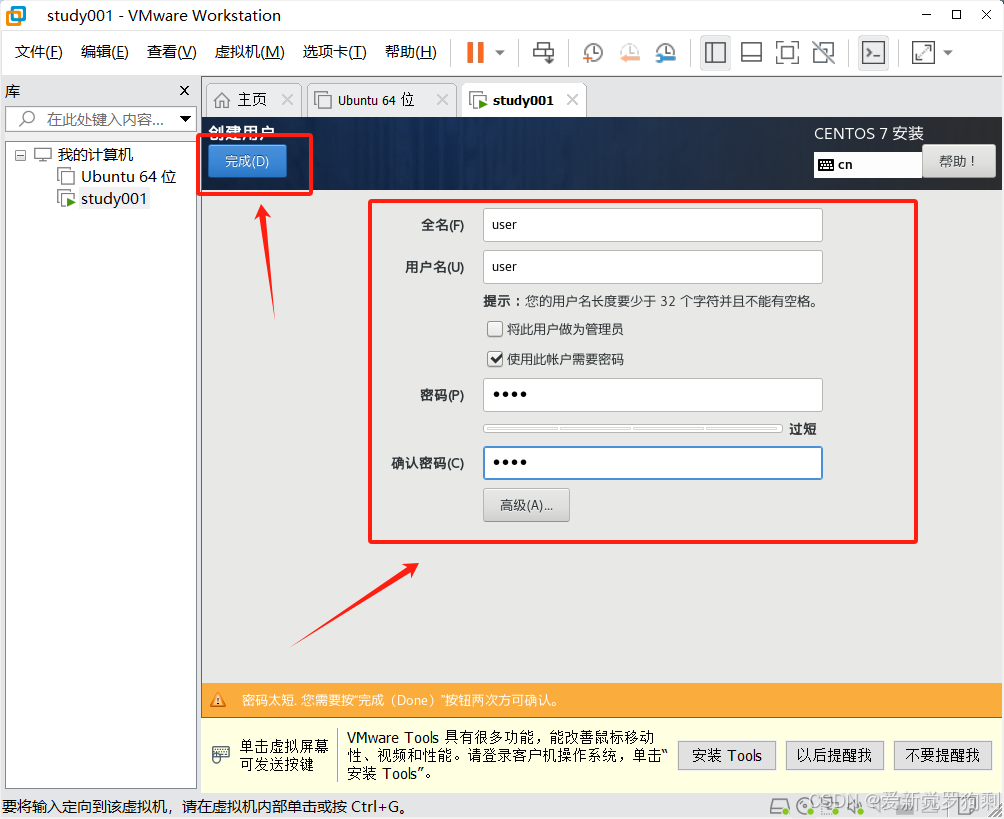
Task: Open the library search dropdown arrow
Action: (x=185, y=119)
